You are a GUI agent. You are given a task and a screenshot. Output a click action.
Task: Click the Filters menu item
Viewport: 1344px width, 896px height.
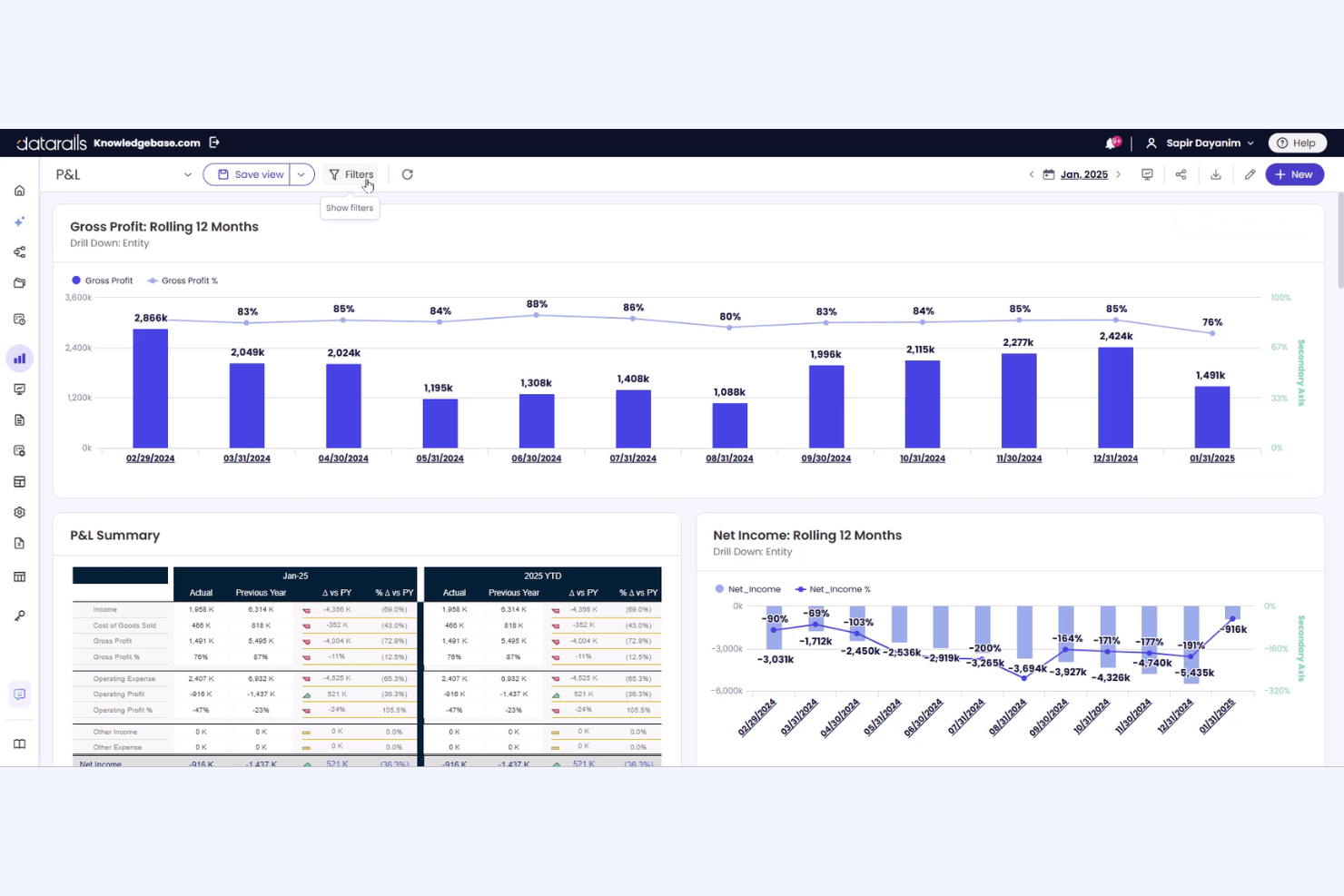tap(351, 173)
